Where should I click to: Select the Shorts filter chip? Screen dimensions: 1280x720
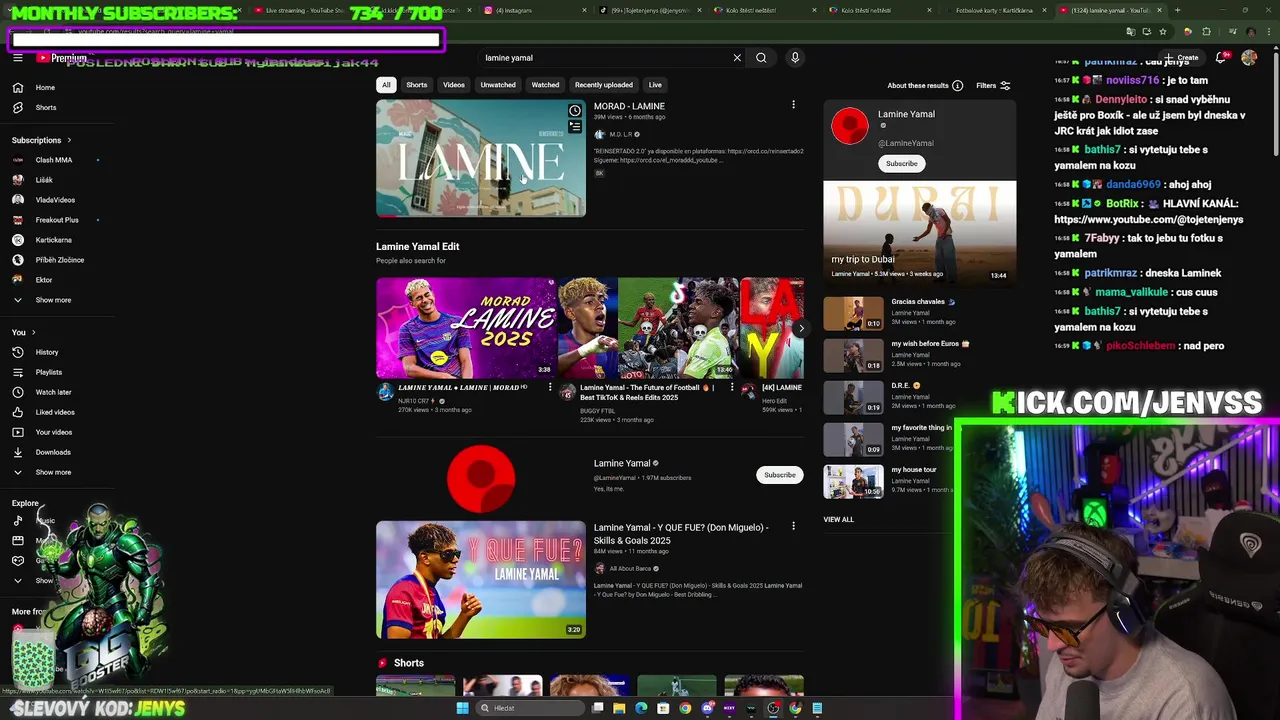(417, 85)
